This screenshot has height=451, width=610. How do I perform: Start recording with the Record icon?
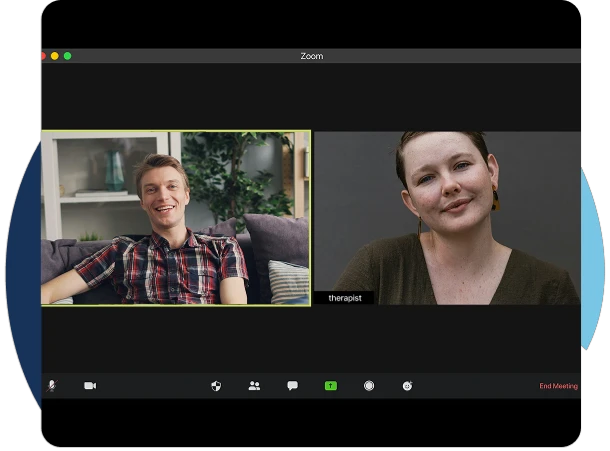pos(369,386)
